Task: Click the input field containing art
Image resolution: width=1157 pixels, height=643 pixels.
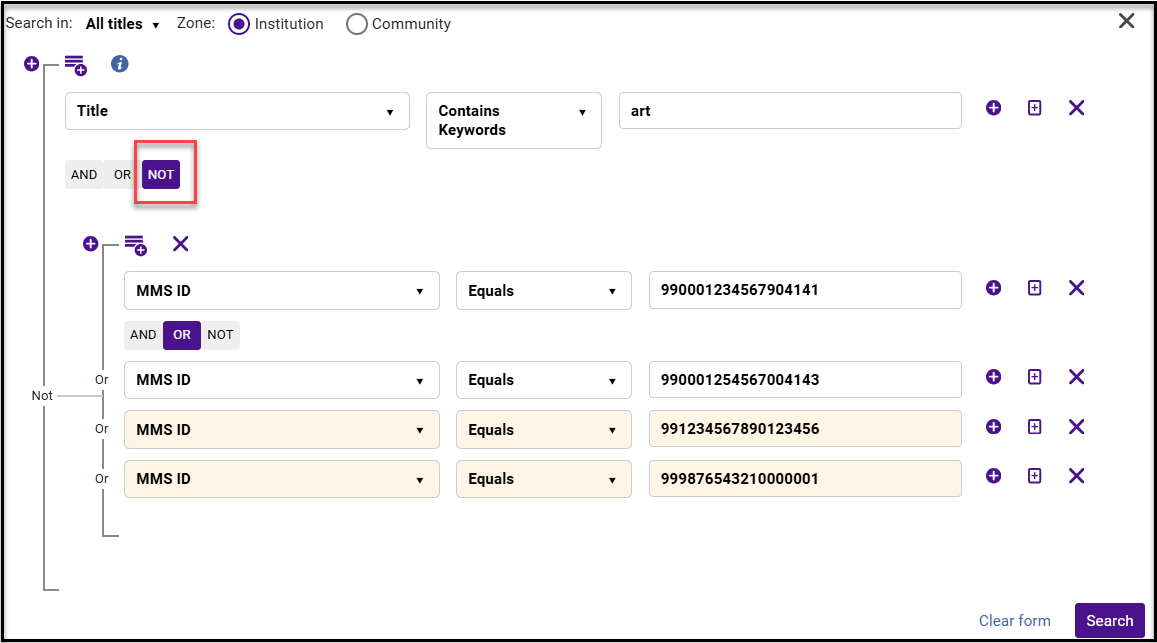Action: tap(790, 111)
